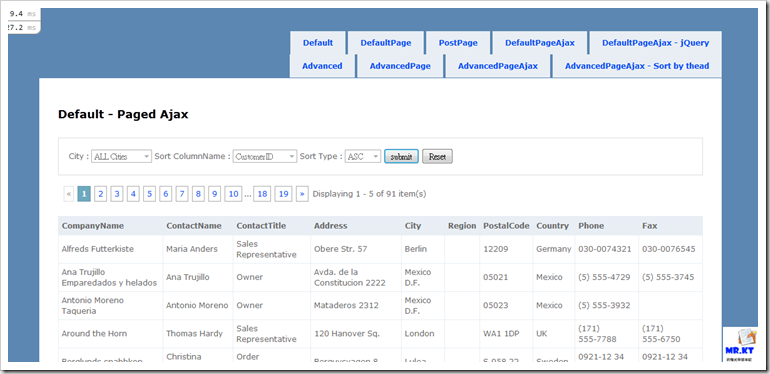Go to page 7
The width and height of the screenshot is (770, 374).
tap(182, 194)
